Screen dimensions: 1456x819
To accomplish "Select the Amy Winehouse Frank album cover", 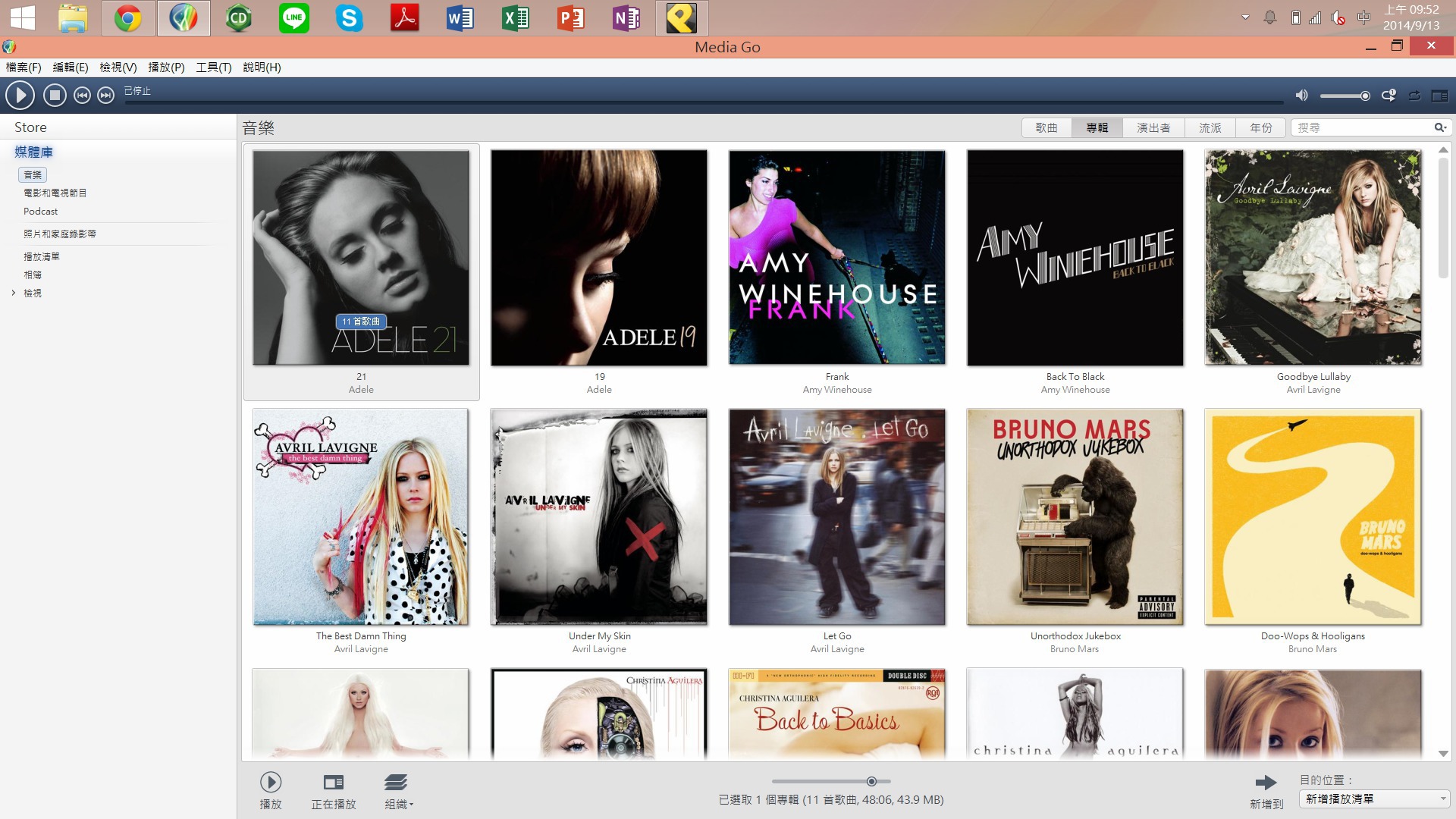I will [837, 258].
